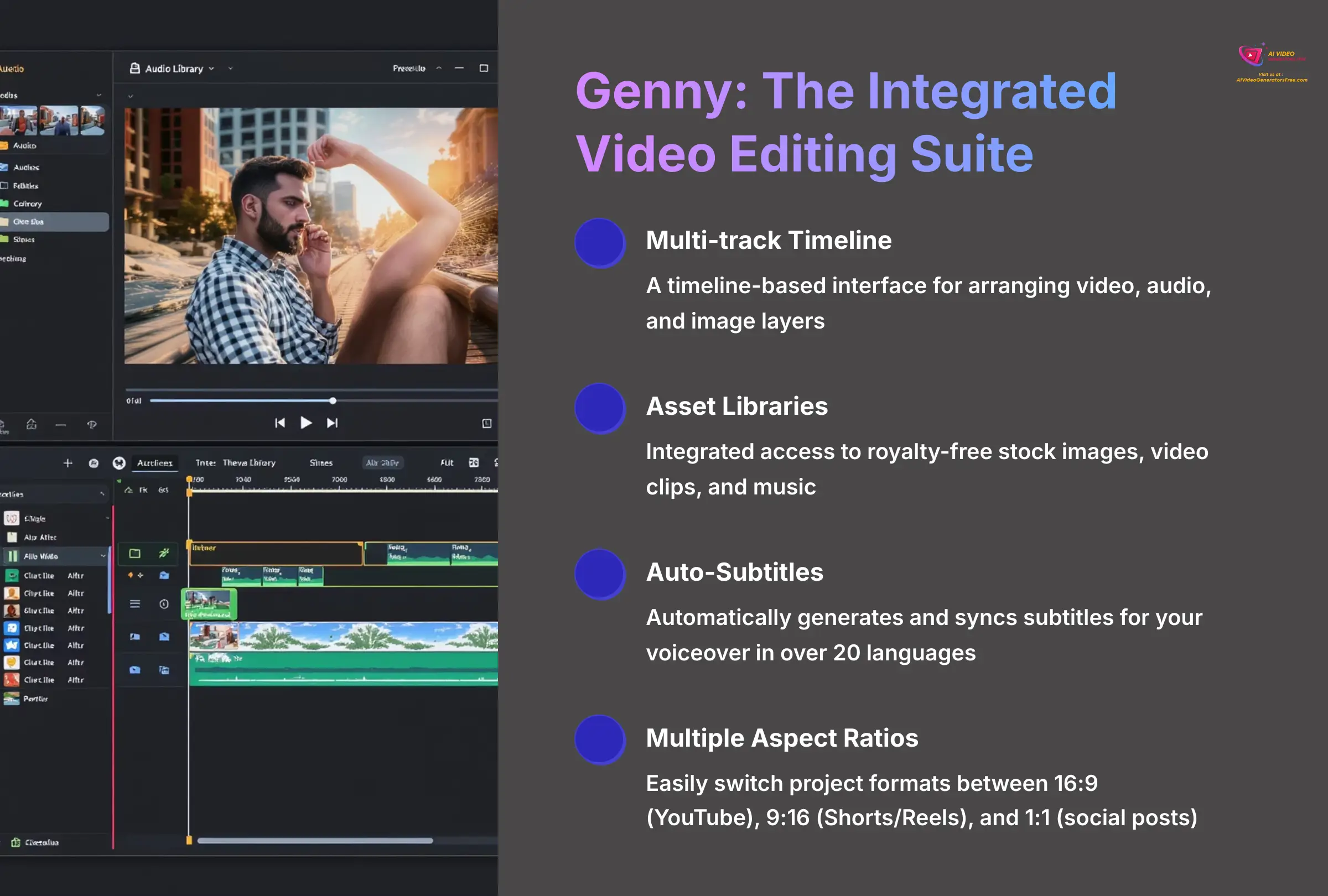Select the first media thumbnail with woman in orange
The height and width of the screenshot is (896, 1328).
18,121
